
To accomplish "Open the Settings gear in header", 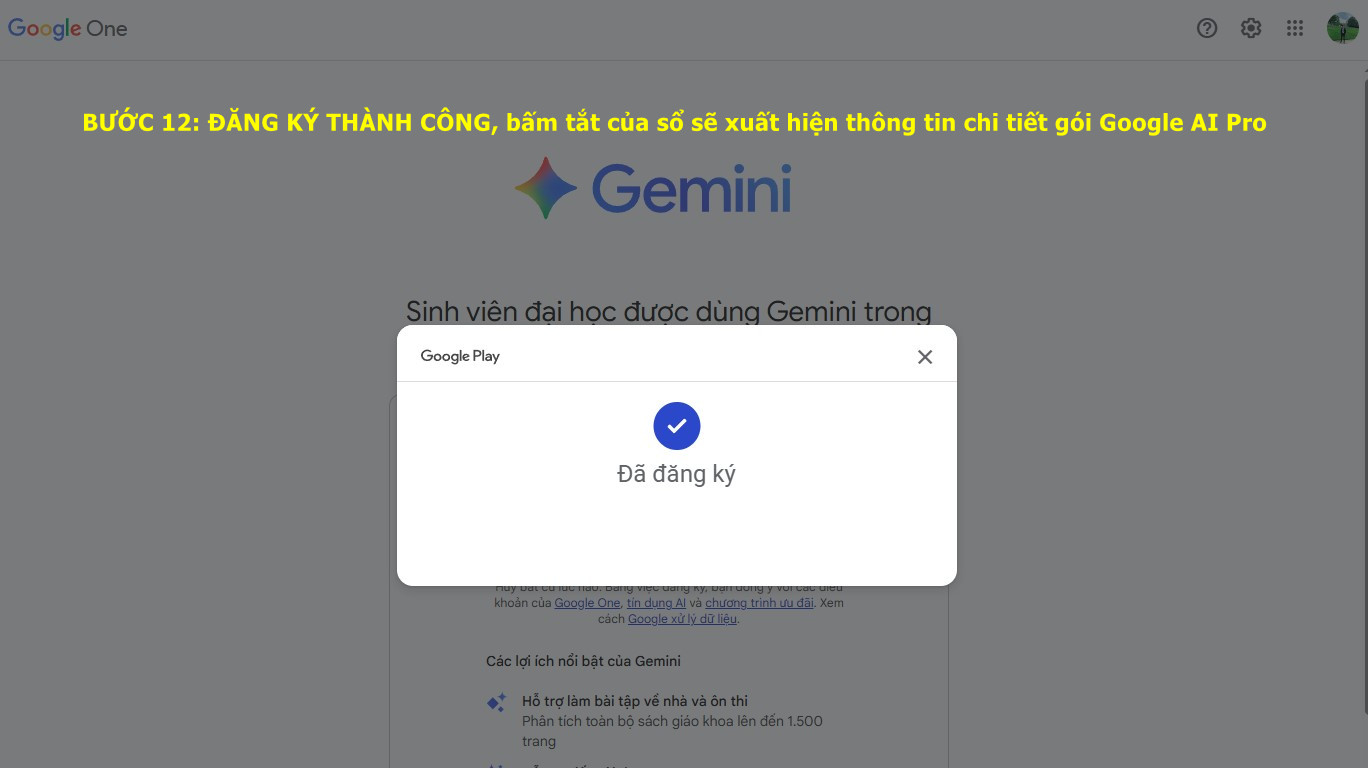I will 1251,28.
